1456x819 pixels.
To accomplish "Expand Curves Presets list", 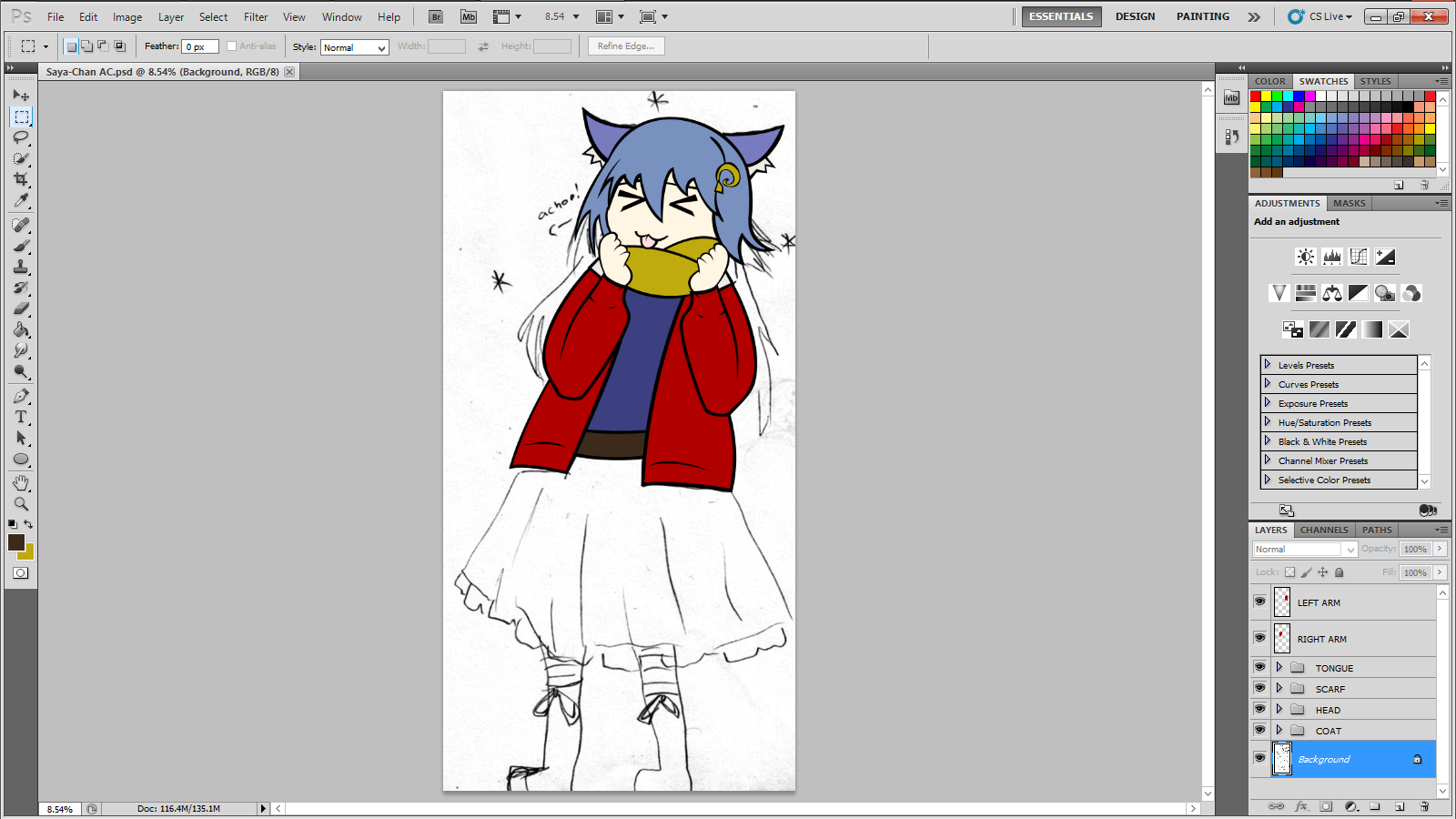I will [x=1268, y=383].
